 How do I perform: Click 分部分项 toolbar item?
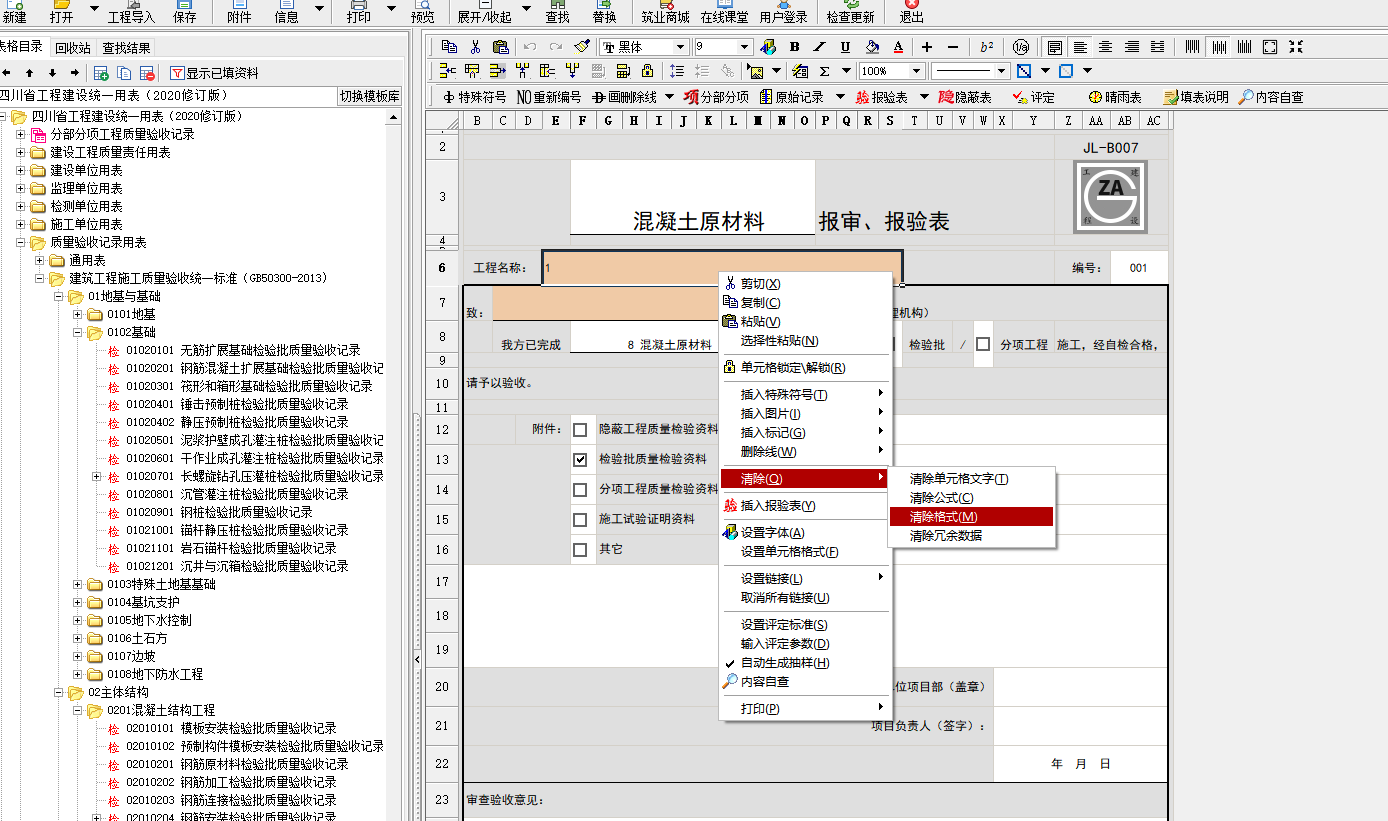[x=716, y=97]
